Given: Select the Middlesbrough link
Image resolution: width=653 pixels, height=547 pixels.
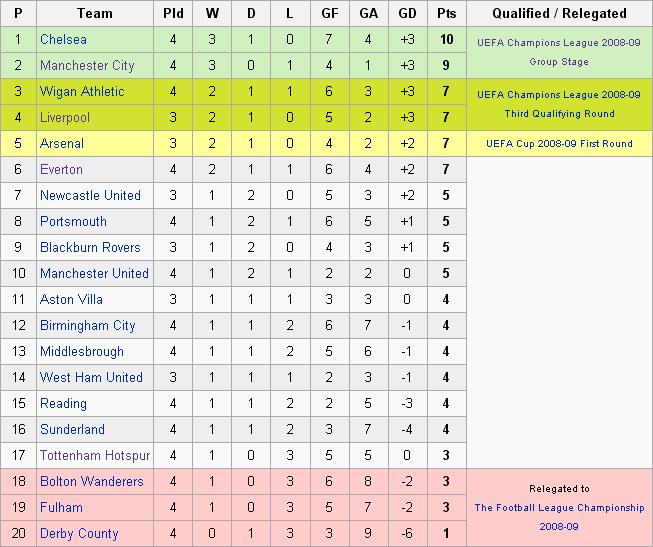Looking at the screenshot, I should coord(82,351).
